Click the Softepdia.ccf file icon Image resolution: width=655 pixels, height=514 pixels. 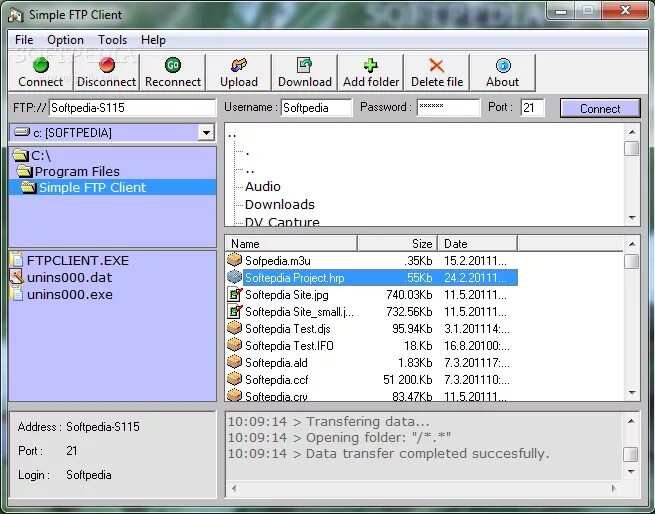coord(234,379)
